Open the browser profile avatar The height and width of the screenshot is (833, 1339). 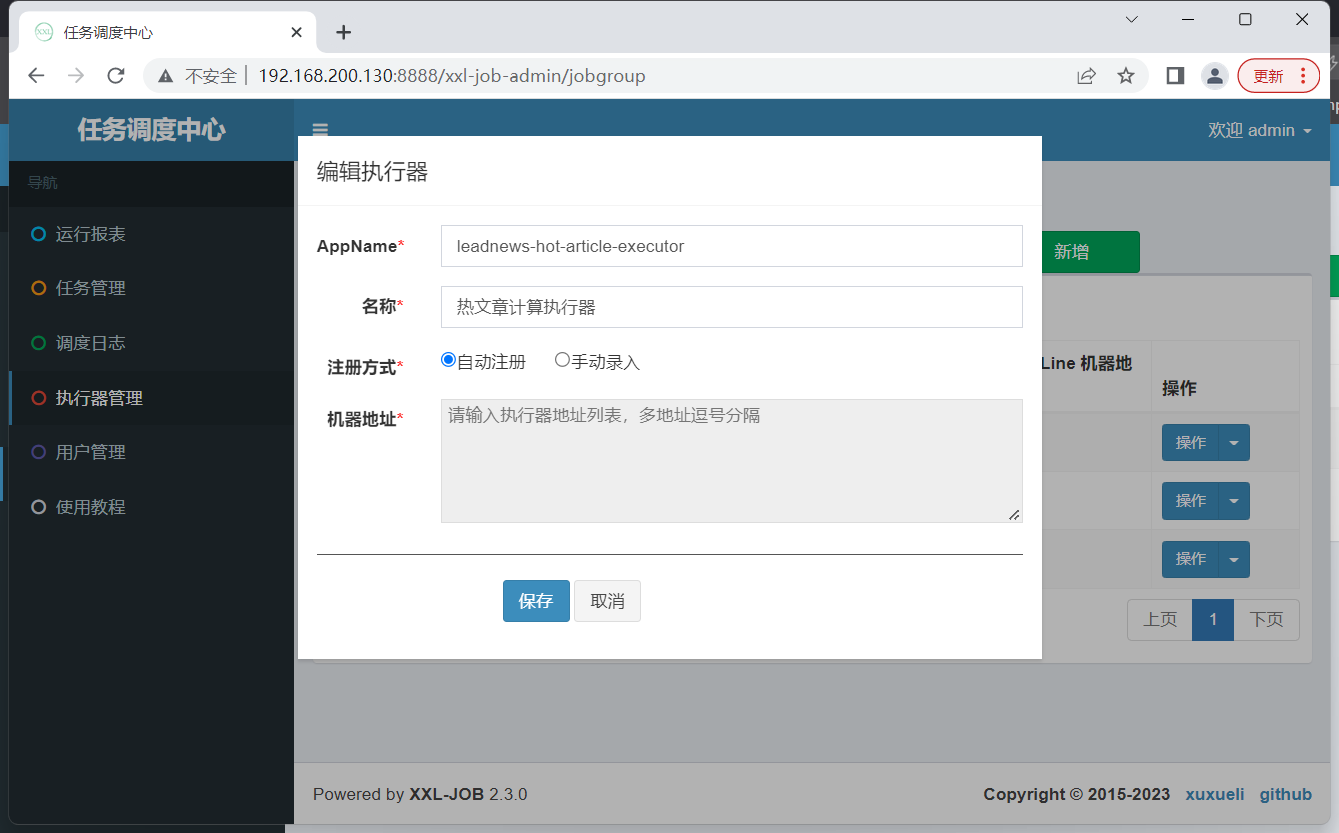coord(1215,76)
